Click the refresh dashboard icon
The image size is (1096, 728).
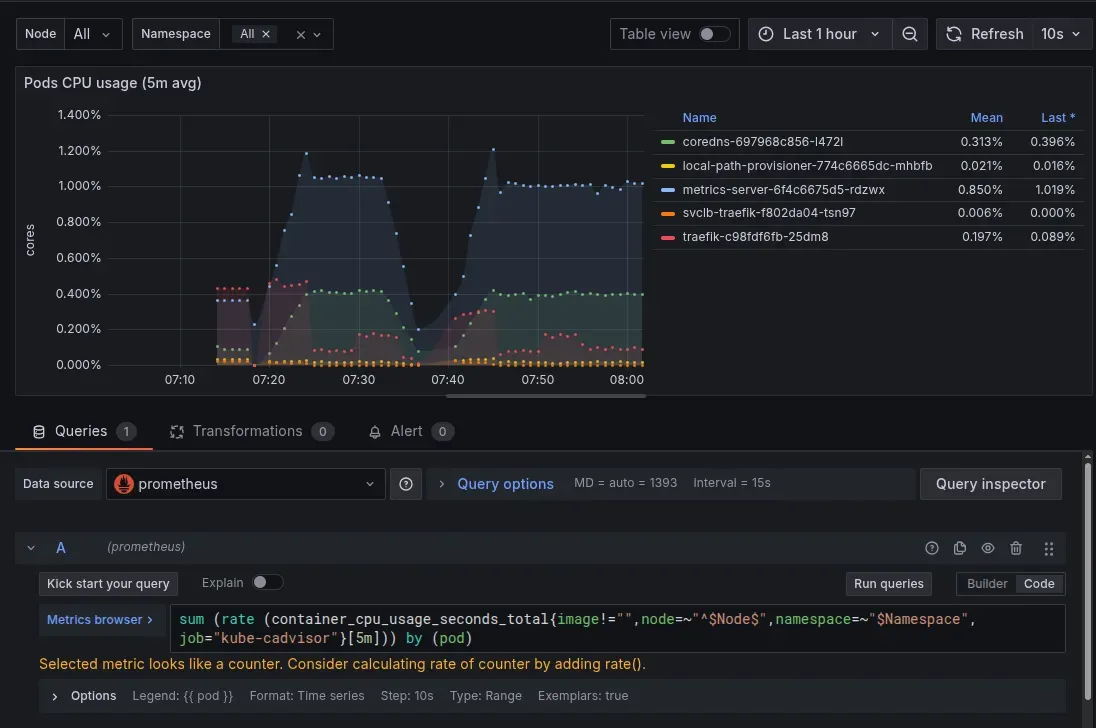pyautogui.click(x=953, y=34)
